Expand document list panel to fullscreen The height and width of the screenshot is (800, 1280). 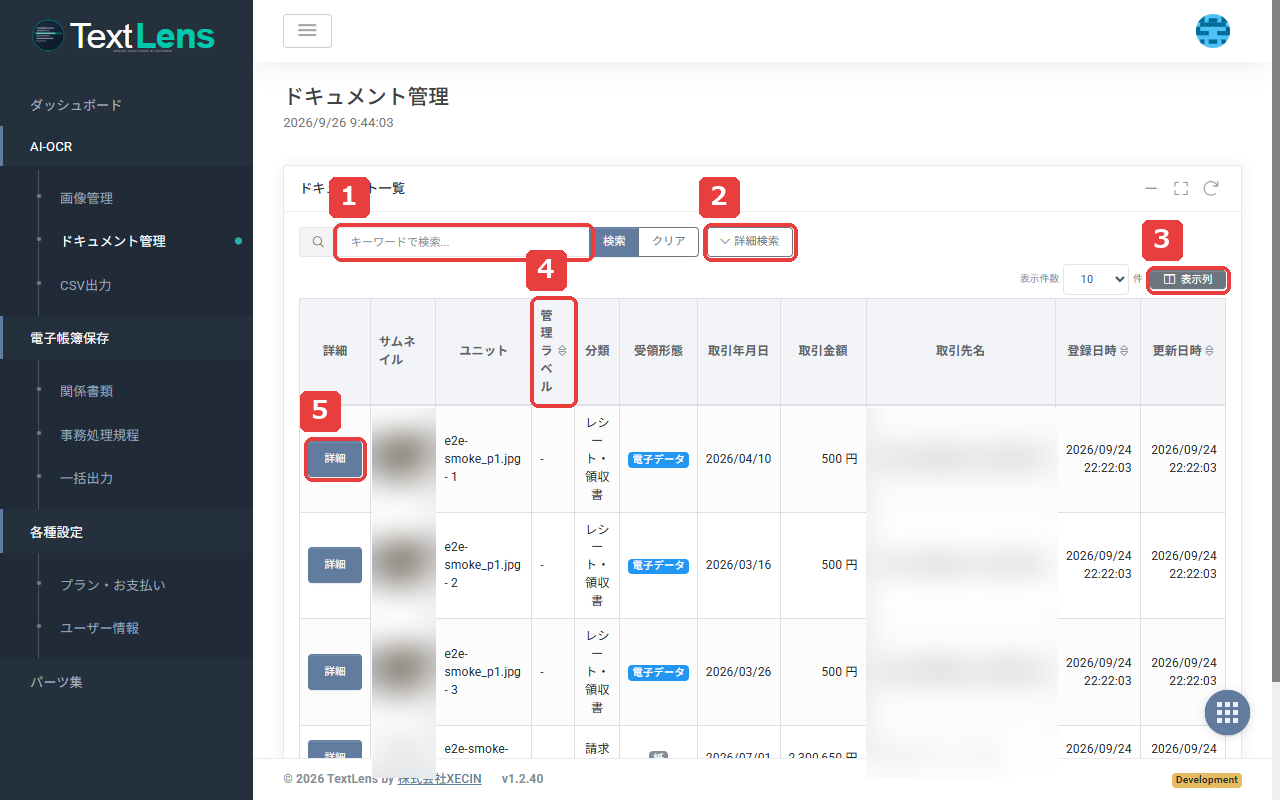pyautogui.click(x=1181, y=188)
